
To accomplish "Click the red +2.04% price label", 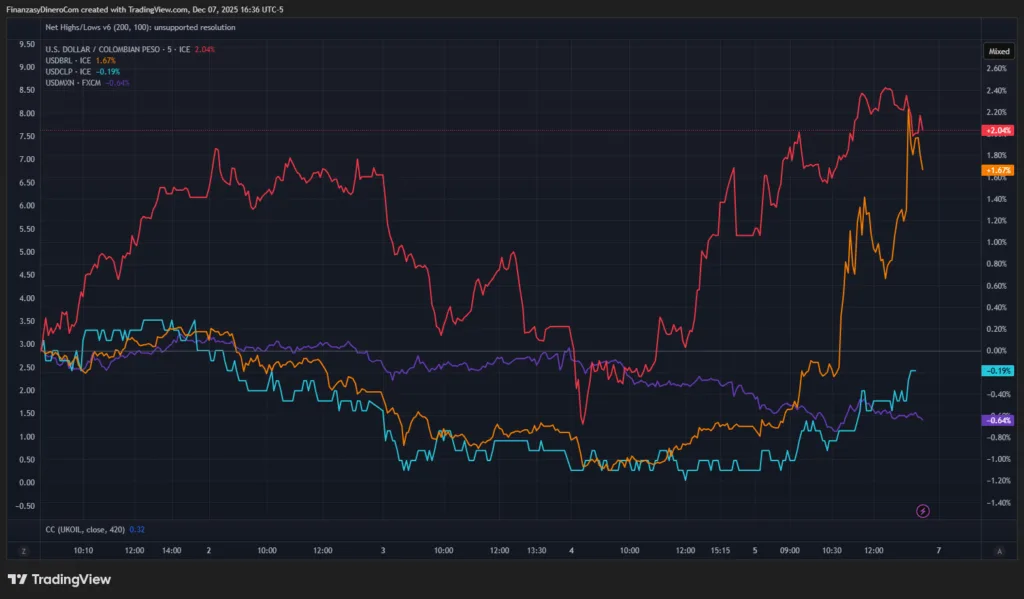I will pos(998,130).
